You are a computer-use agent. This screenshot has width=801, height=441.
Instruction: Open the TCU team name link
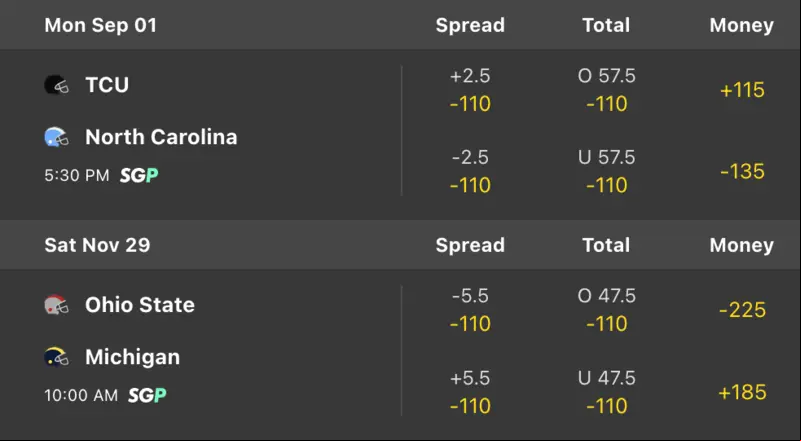(x=107, y=85)
